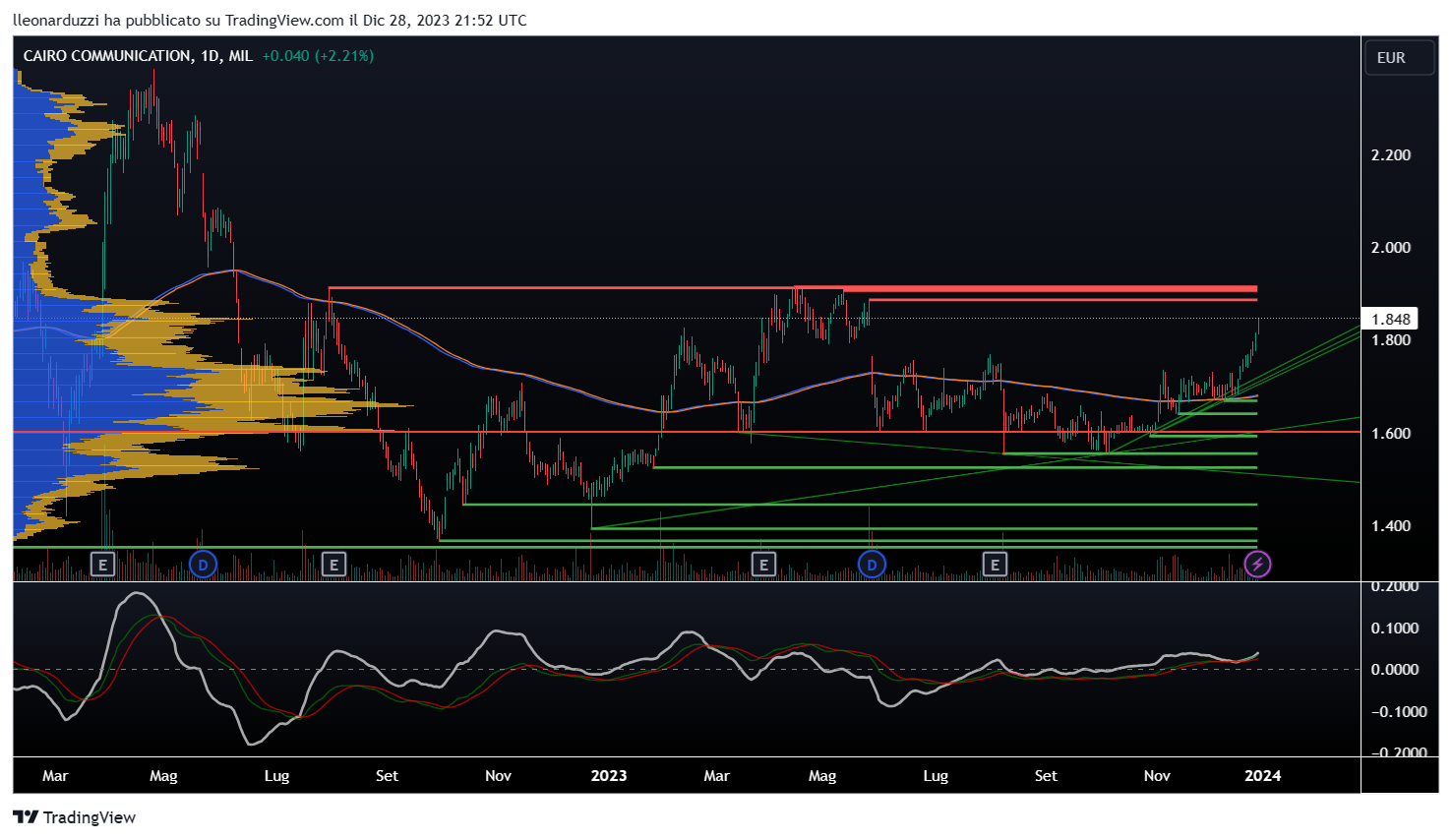Click the 1.800 price axis label
The width and height of the screenshot is (1452, 840).
tap(1390, 341)
